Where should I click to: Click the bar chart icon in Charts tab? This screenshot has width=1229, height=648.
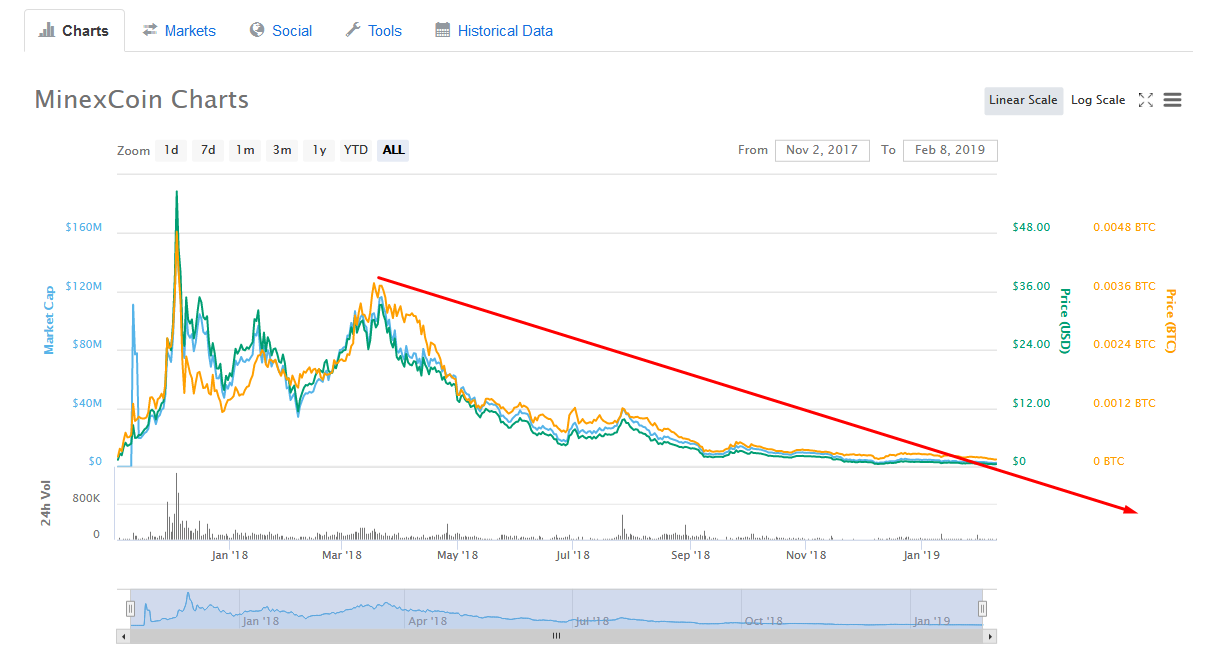click(x=47, y=31)
